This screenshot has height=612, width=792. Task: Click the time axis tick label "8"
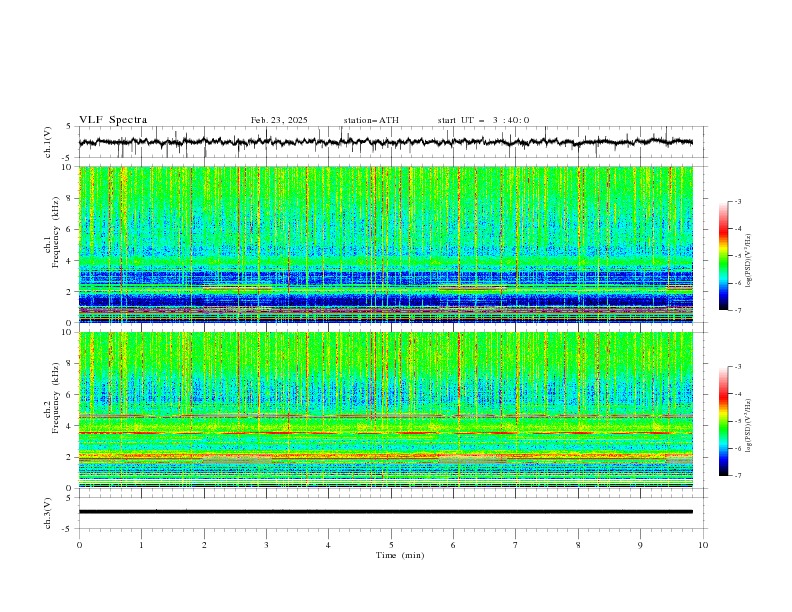coord(578,545)
